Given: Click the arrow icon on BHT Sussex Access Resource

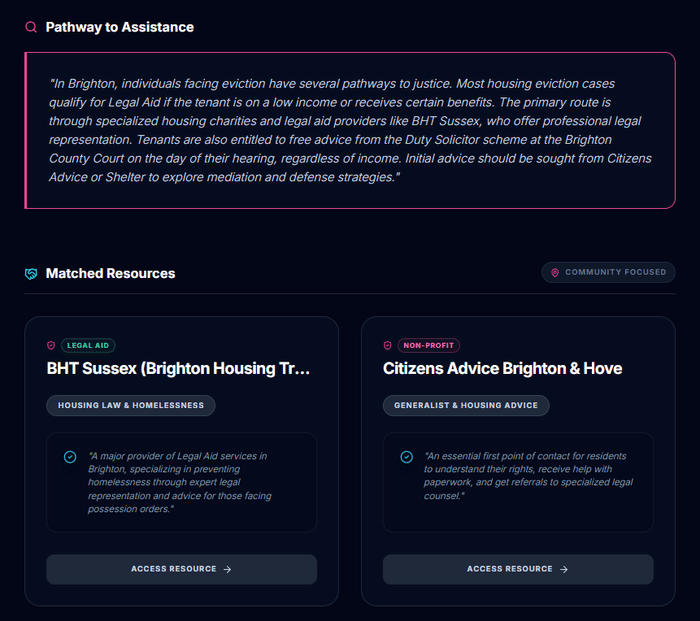Looking at the screenshot, I should pos(228,569).
